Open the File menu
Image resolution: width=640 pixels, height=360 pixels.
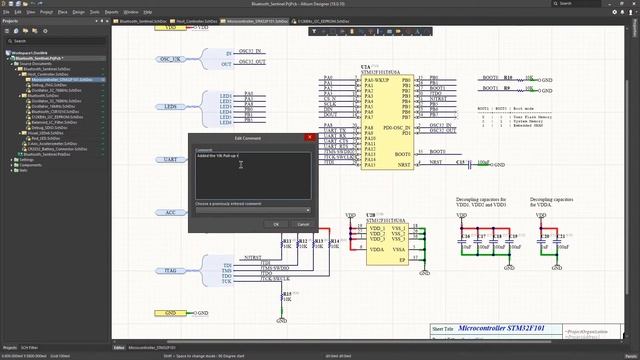[x=6, y=12]
